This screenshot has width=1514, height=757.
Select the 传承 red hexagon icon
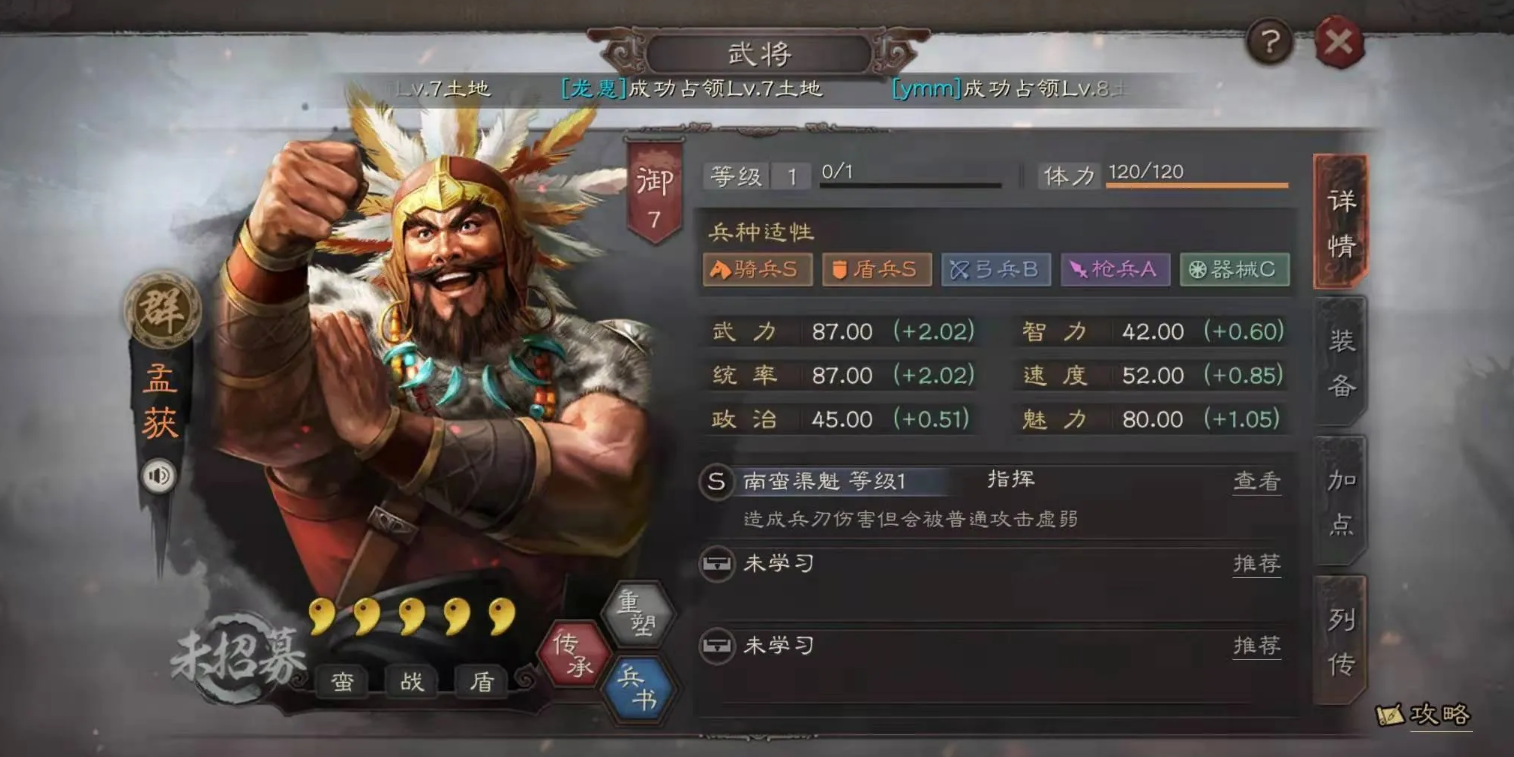(x=574, y=655)
